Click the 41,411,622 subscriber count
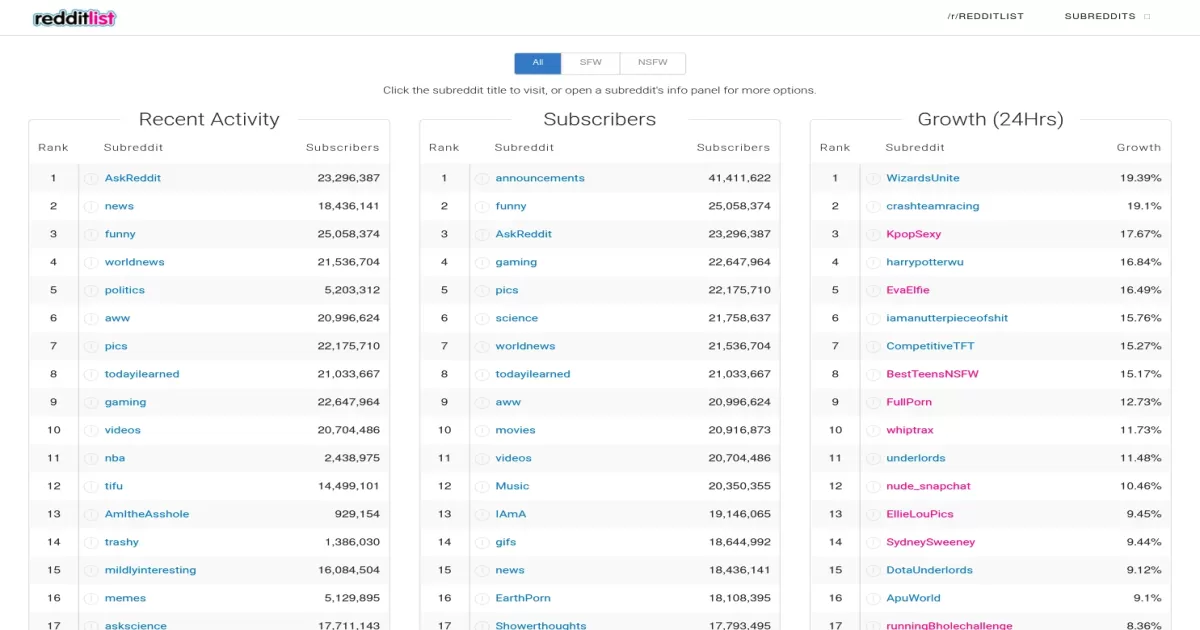The width and height of the screenshot is (1200, 630). (739, 178)
